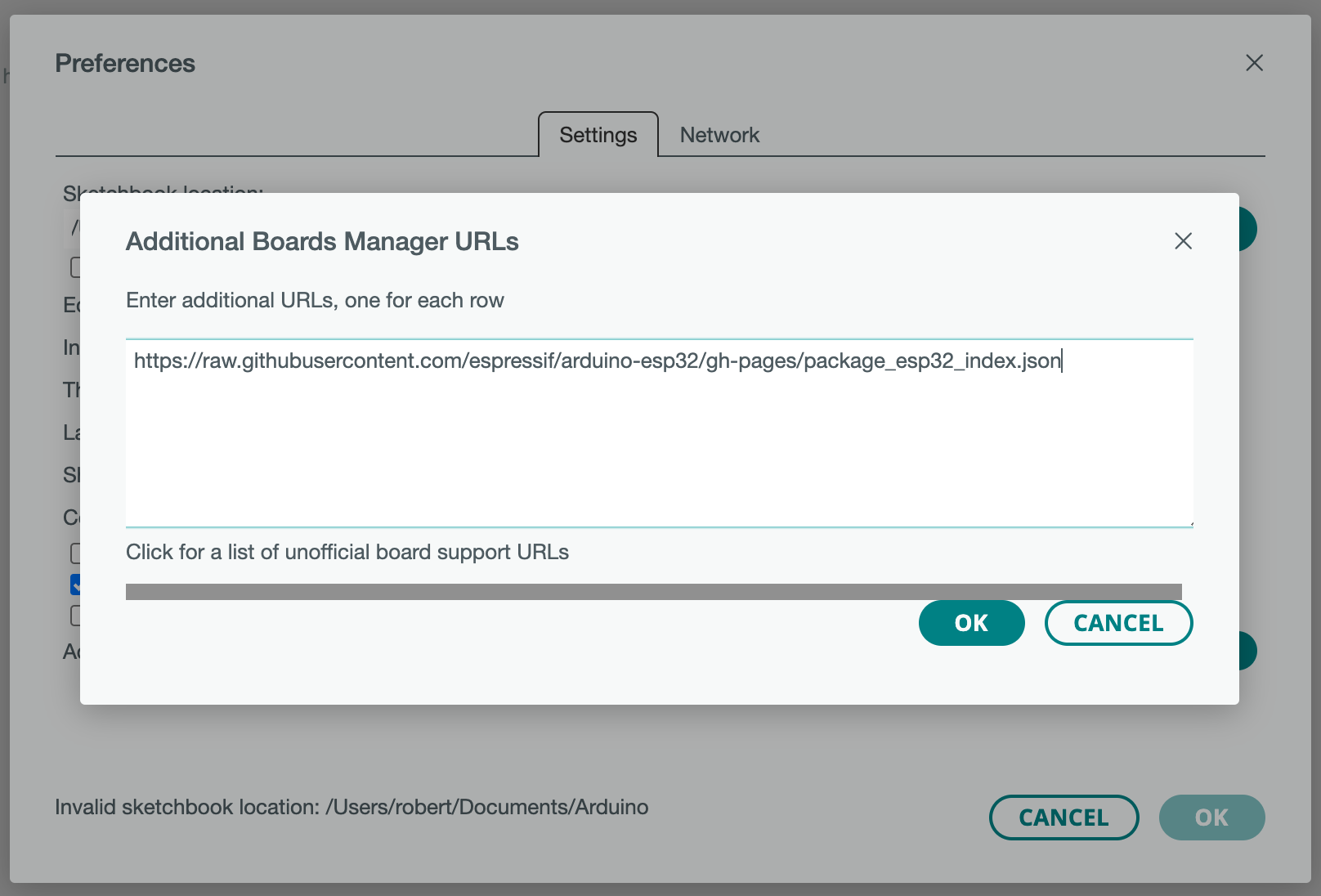Enable the checkbox under the sketchbook location field
This screenshot has height=896, width=1321.
76,267
